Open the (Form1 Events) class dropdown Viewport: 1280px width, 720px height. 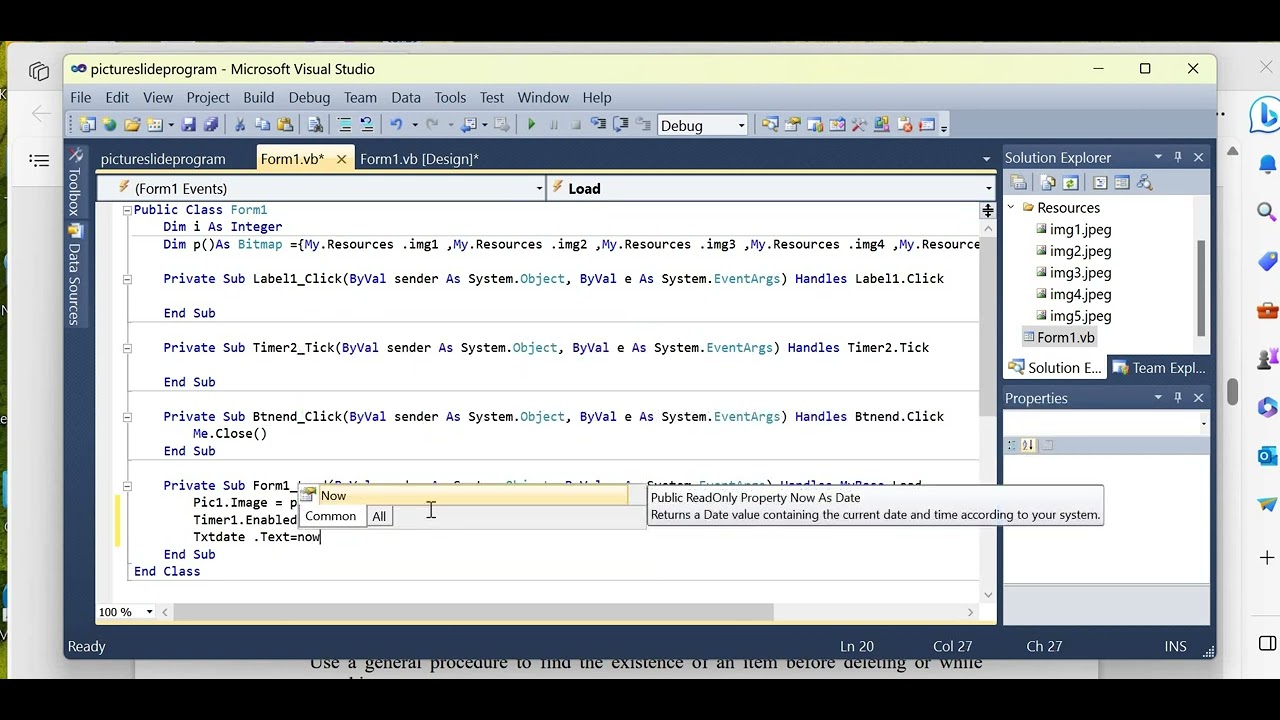tap(539, 188)
